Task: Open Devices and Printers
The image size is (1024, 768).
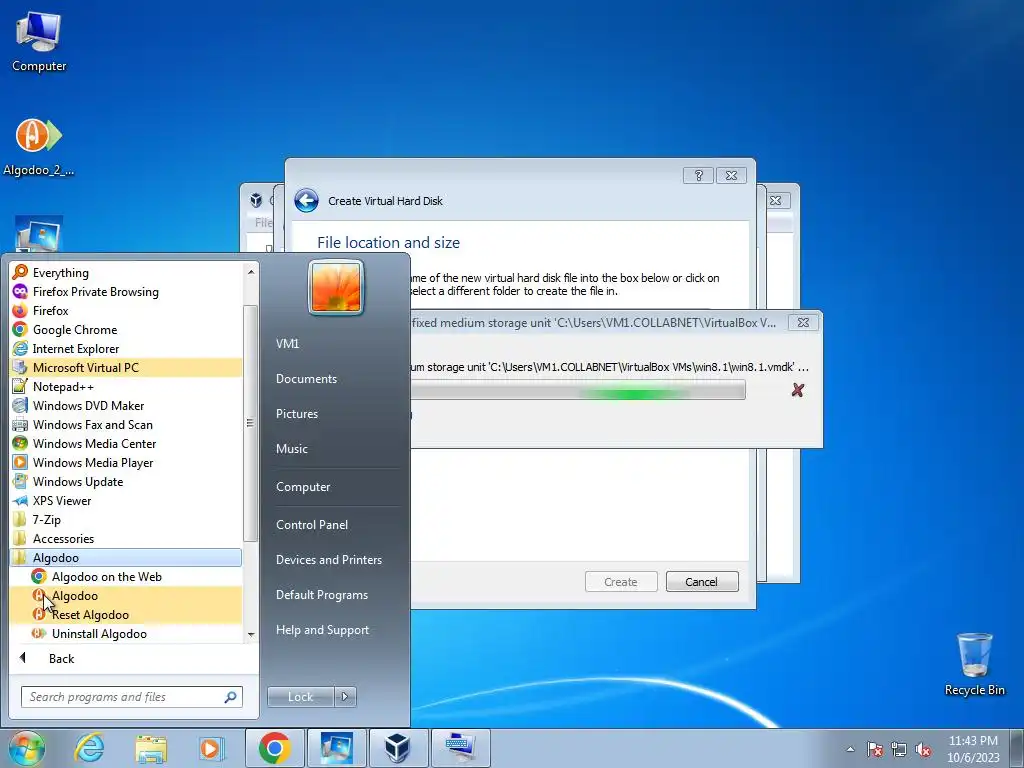Action: pos(328,560)
